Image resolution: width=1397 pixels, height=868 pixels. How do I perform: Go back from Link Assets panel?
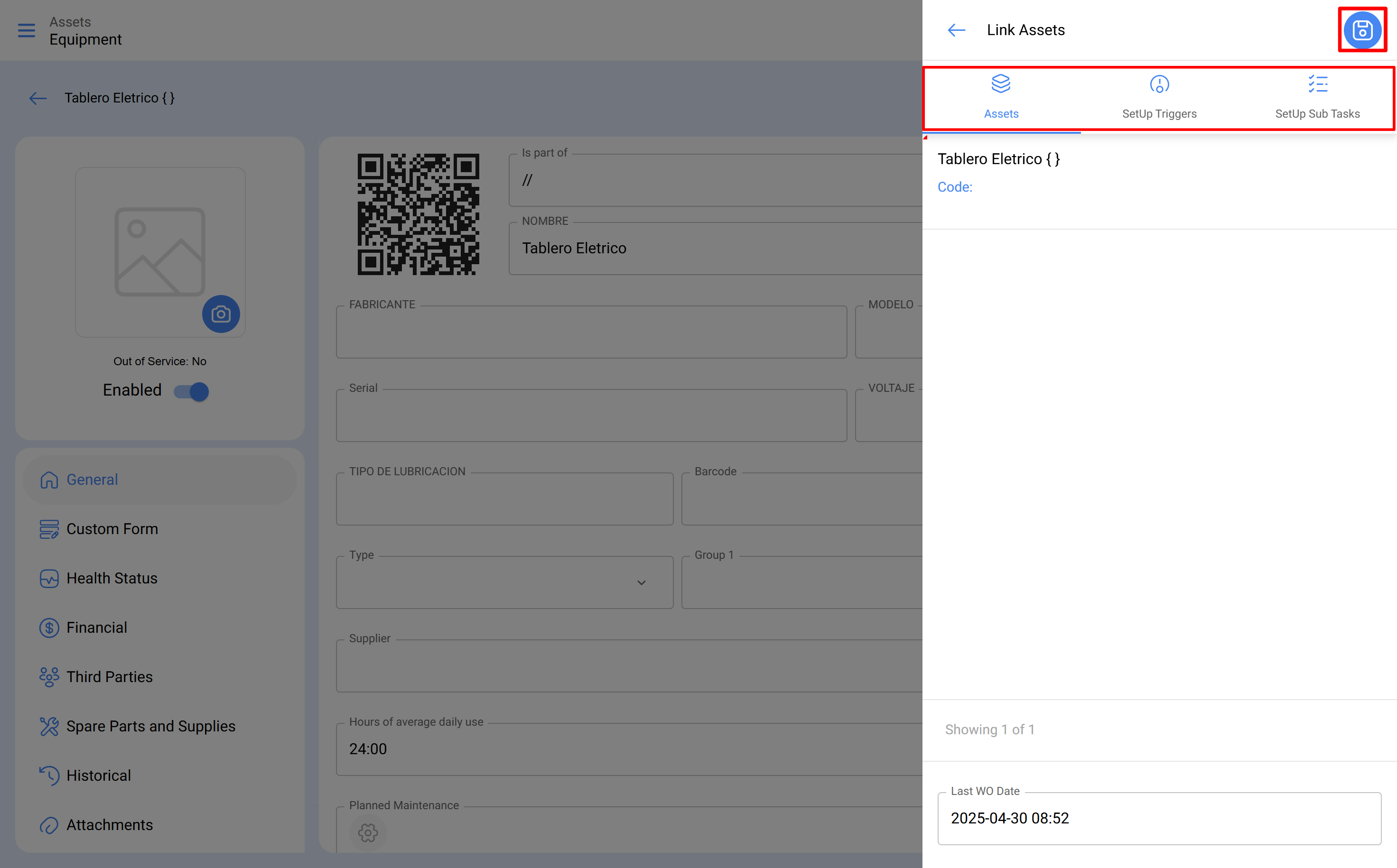(x=956, y=30)
